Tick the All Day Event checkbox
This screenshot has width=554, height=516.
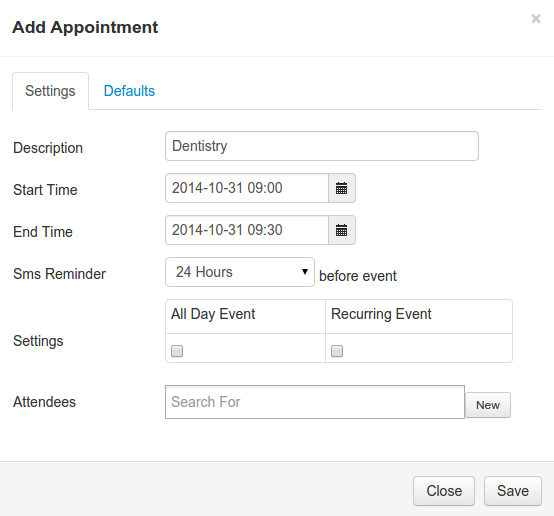[177, 351]
